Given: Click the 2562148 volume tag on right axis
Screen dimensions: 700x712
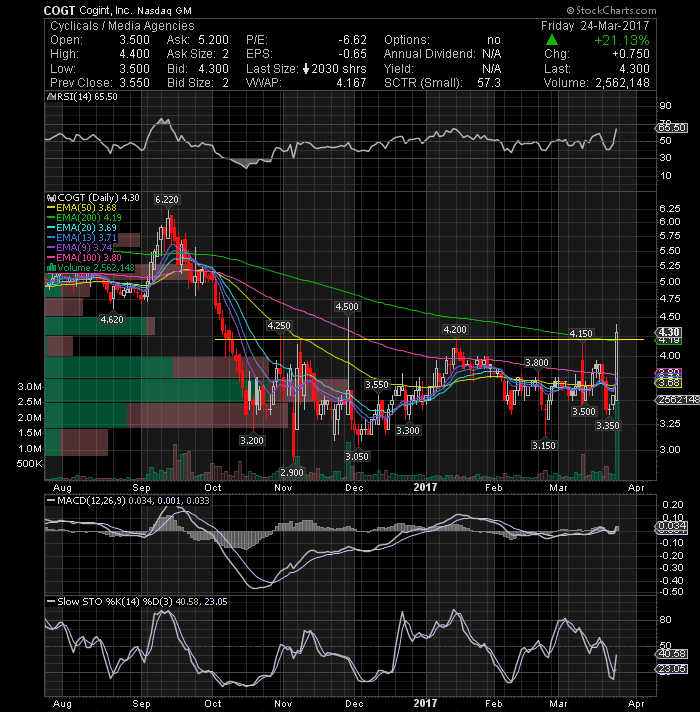Looking at the screenshot, I should point(678,400).
